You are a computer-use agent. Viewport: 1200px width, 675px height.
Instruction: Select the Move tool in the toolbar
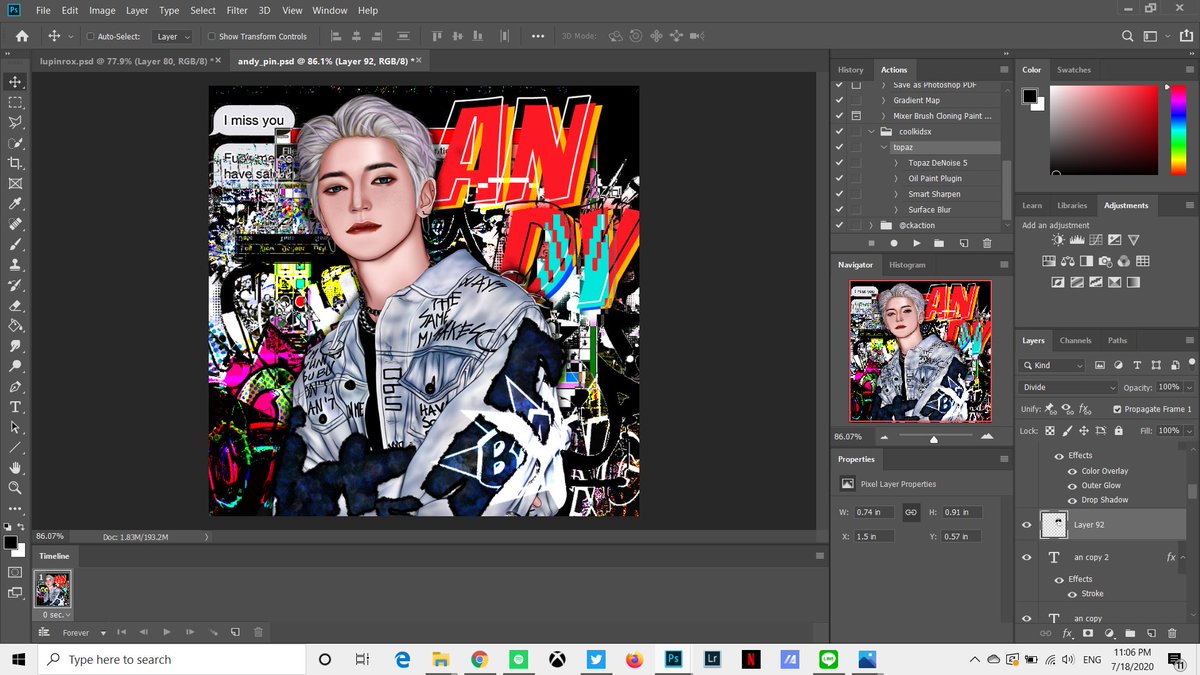coord(15,82)
